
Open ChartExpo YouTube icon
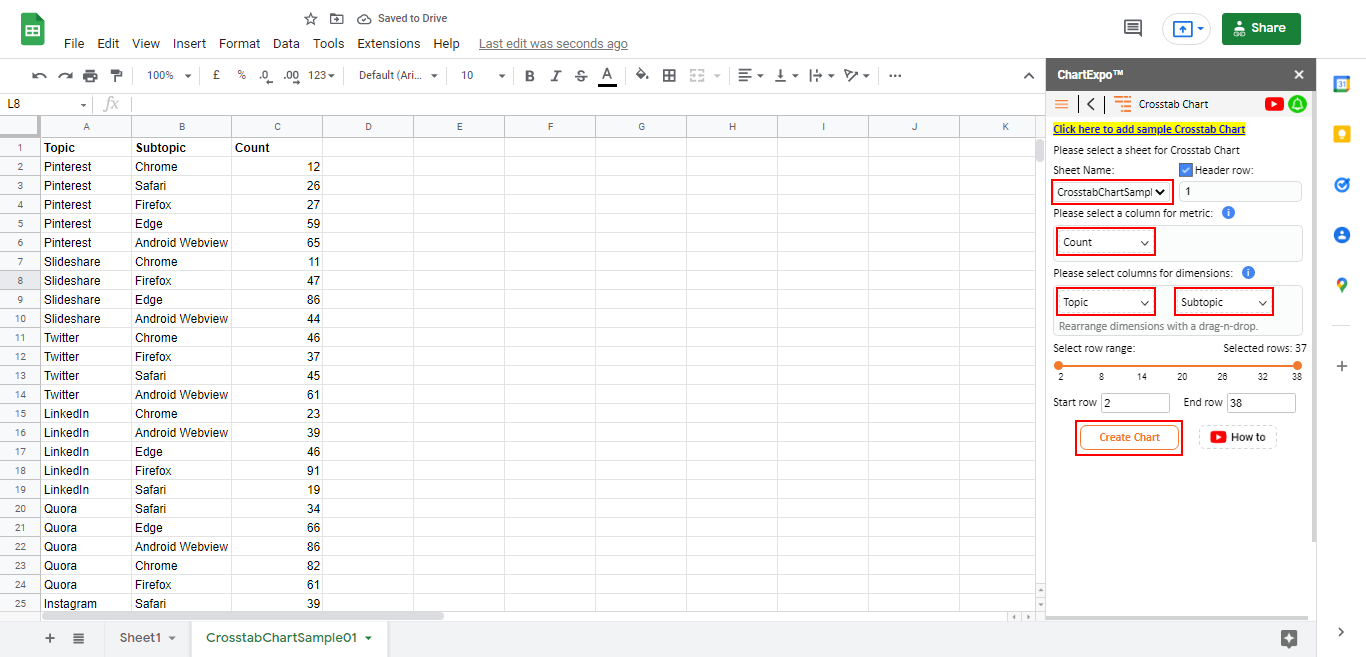pos(1274,104)
